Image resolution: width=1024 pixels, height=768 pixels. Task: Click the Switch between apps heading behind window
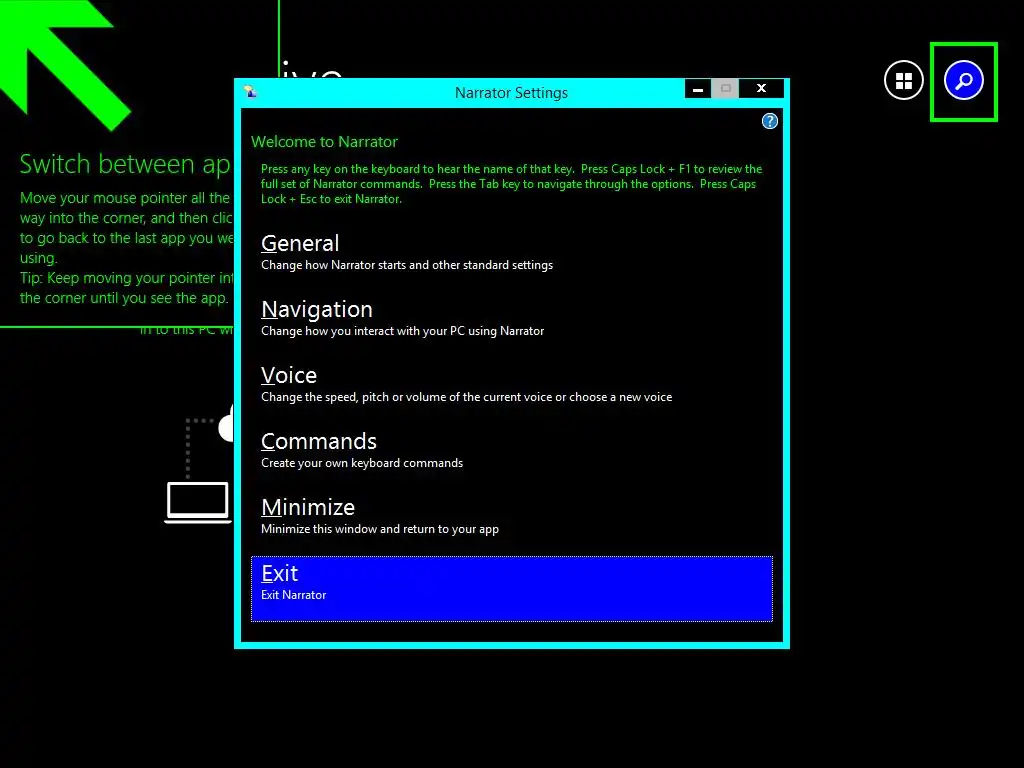coord(125,165)
